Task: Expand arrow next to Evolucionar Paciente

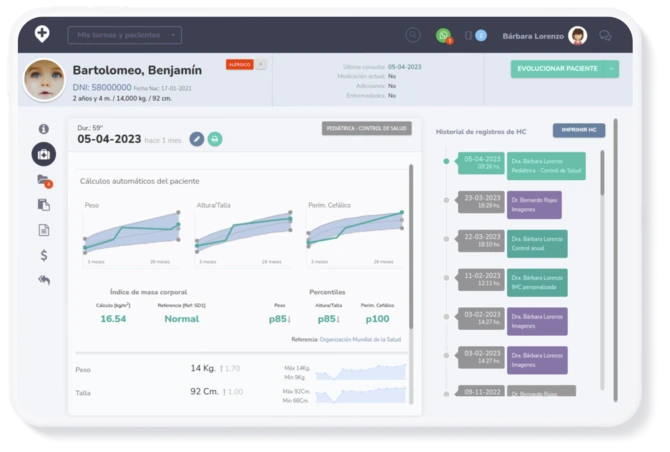Action: pyautogui.click(x=611, y=69)
